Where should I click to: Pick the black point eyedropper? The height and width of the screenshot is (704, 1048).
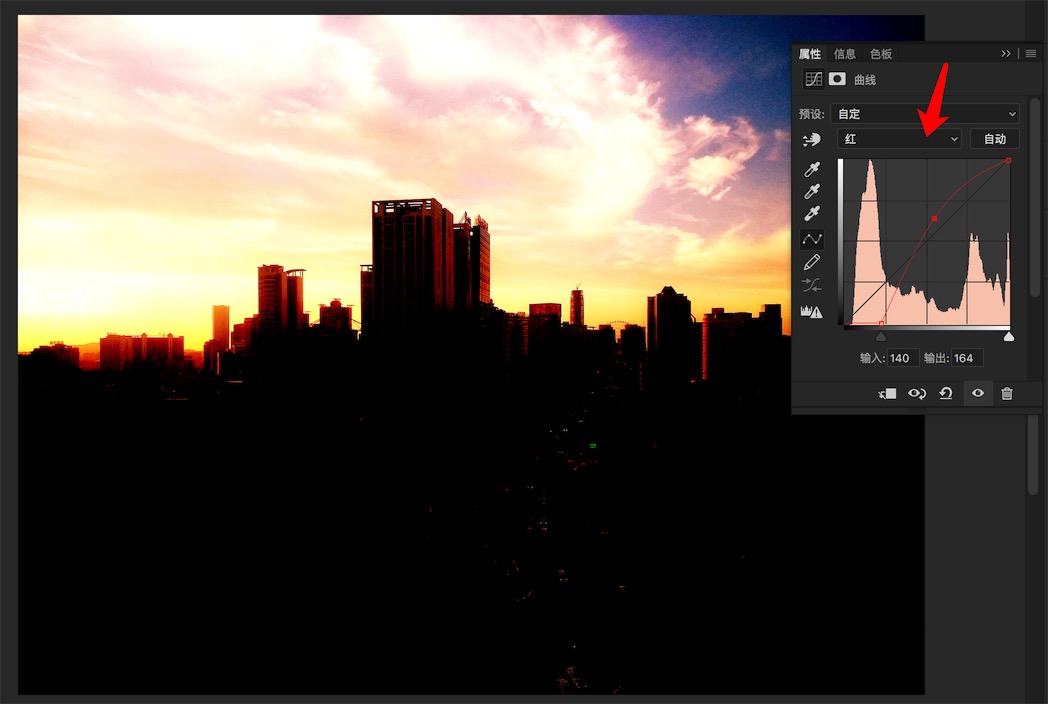coord(812,170)
